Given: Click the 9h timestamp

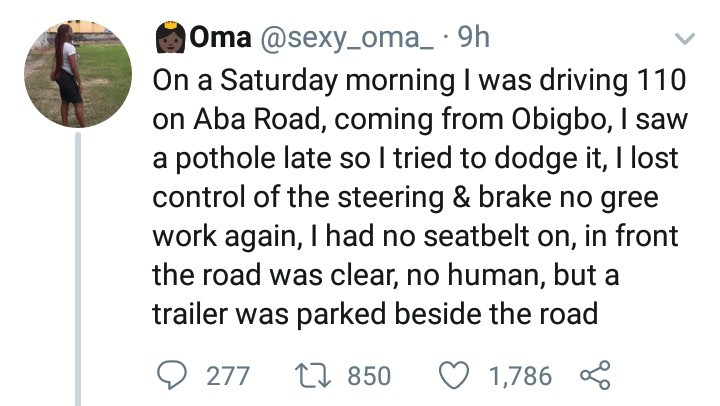Looking at the screenshot, I should tap(472, 40).
